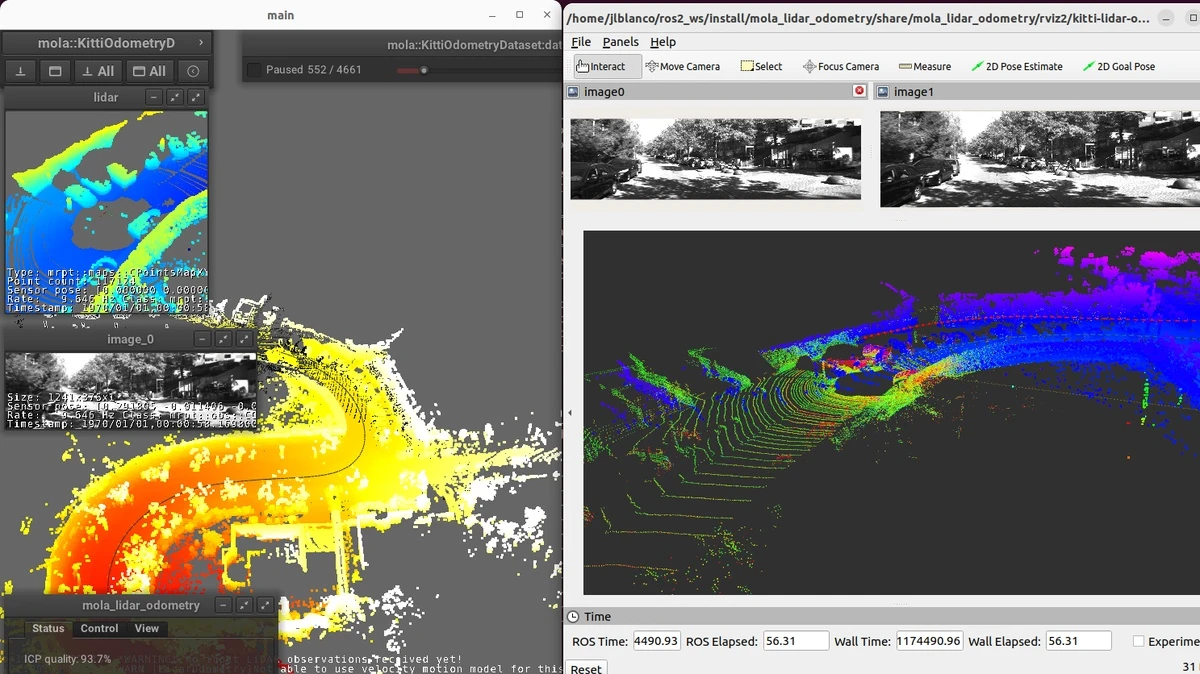The image size is (1200, 674).
Task: Activate the Focus Camera tool
Action: (840, 66)
